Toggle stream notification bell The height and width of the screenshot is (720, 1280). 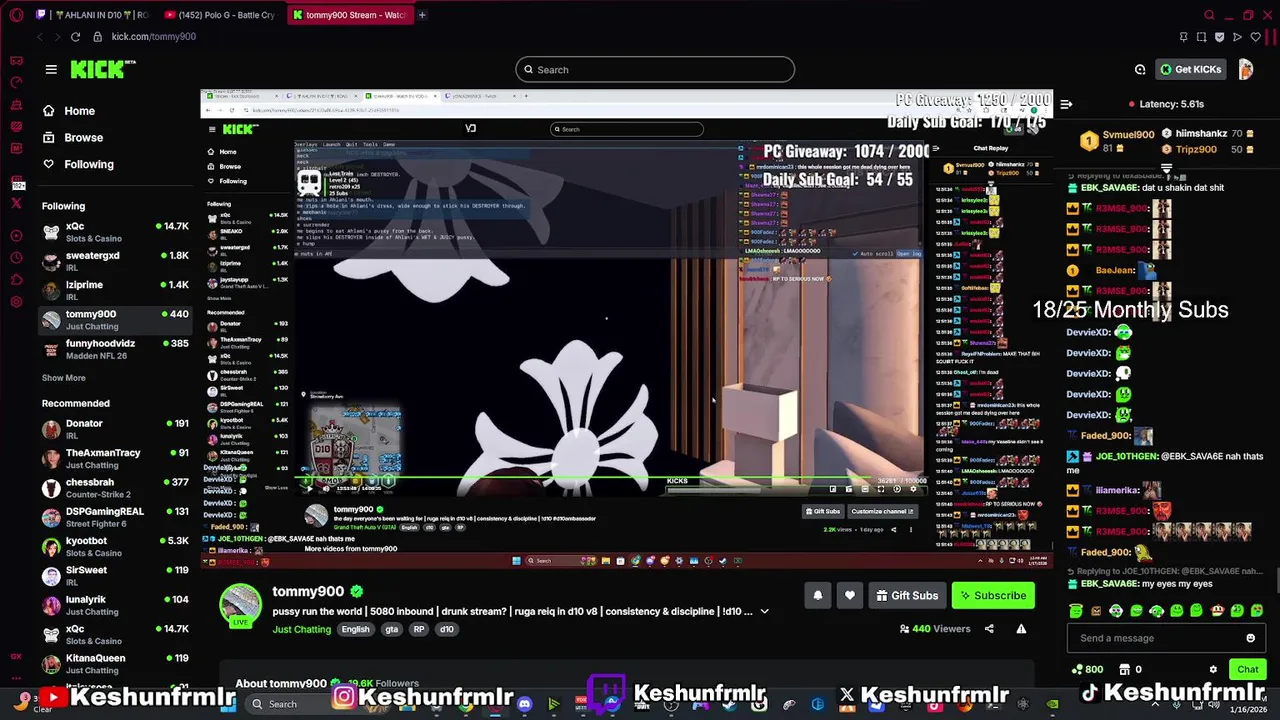pos(817,595)
